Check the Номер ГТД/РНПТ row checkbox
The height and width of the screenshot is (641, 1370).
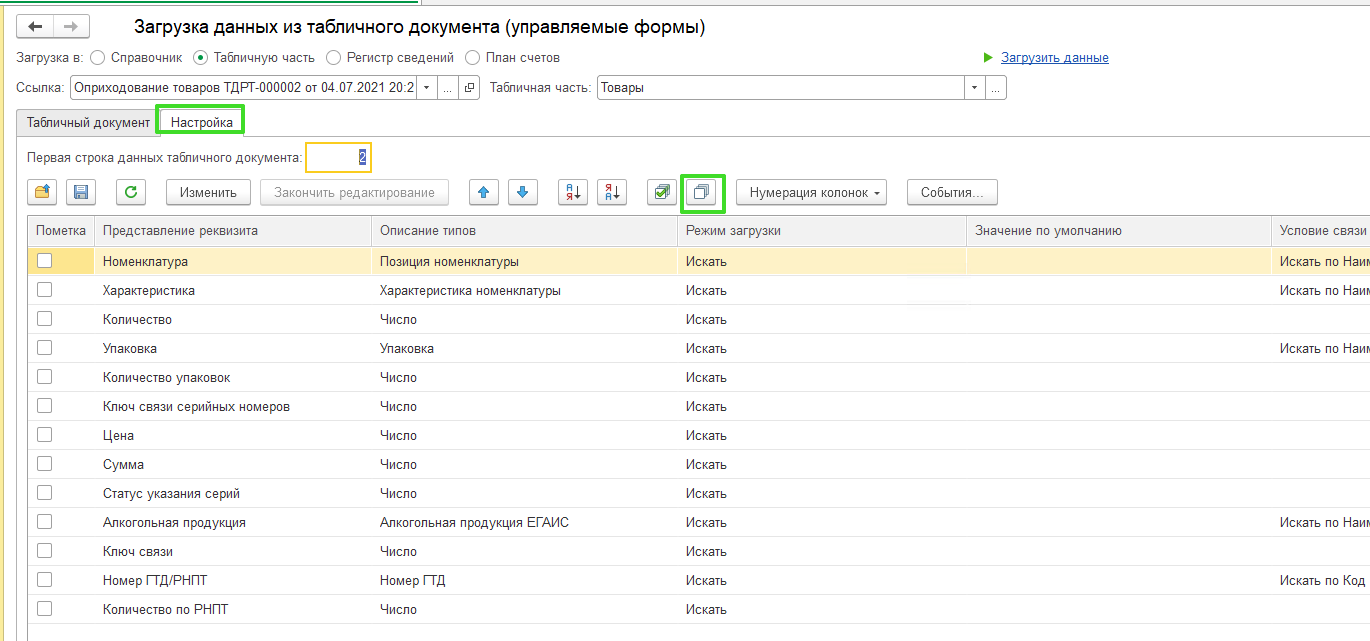[44, 580]
